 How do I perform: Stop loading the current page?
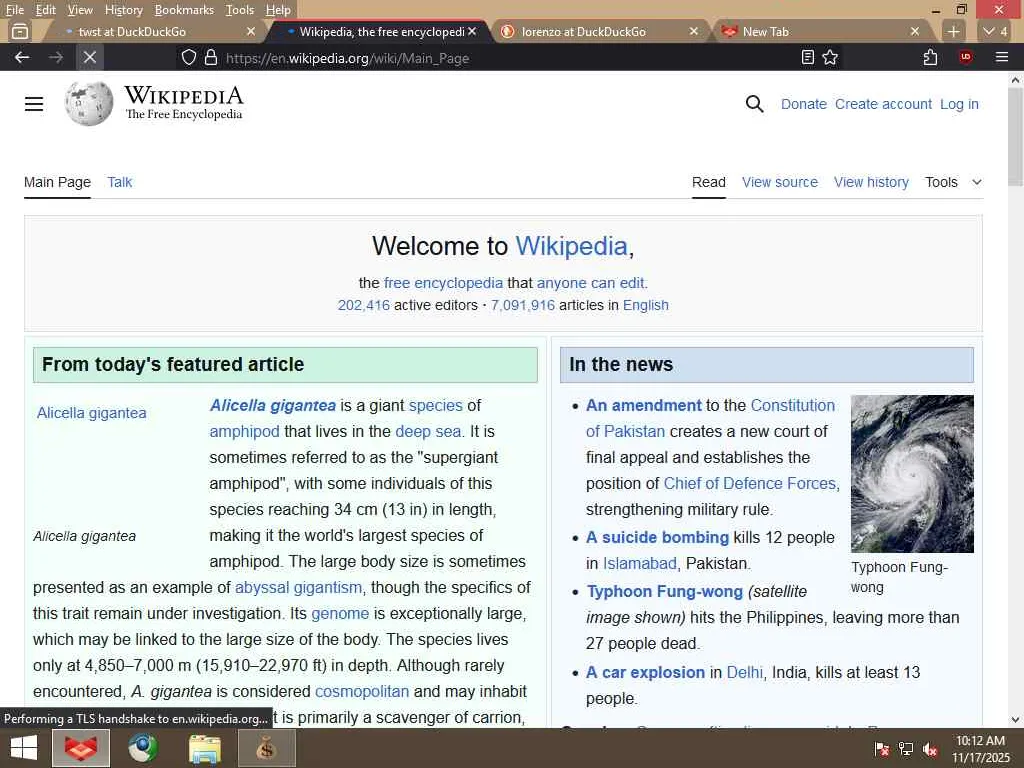pyautogui.click(x=90, y=57)
